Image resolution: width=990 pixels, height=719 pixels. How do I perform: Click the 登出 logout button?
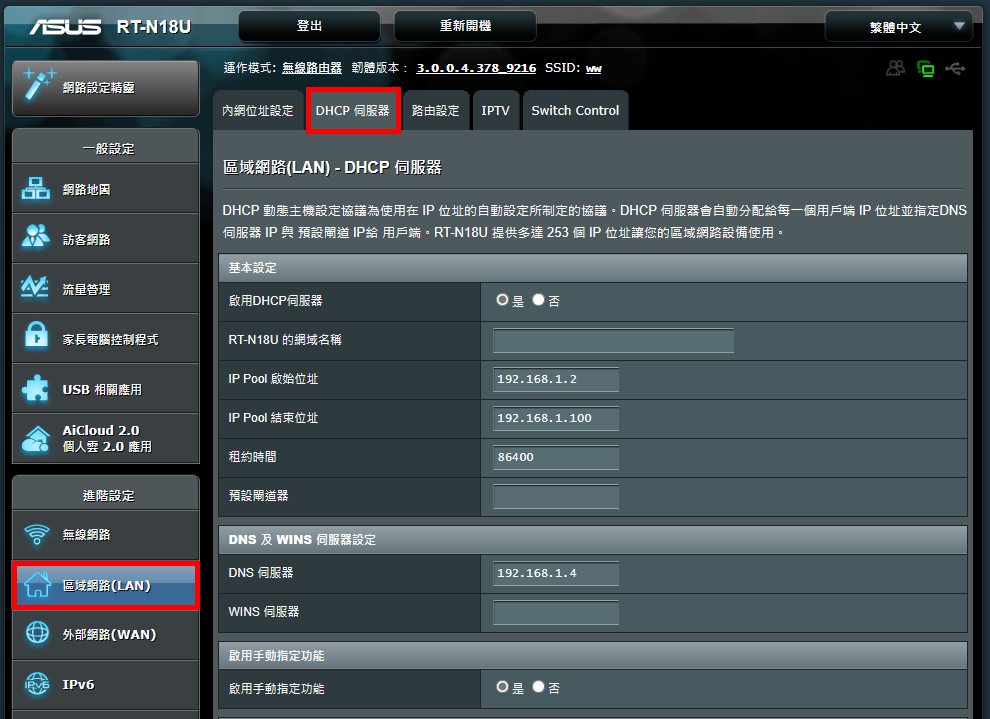coord(308,25)
